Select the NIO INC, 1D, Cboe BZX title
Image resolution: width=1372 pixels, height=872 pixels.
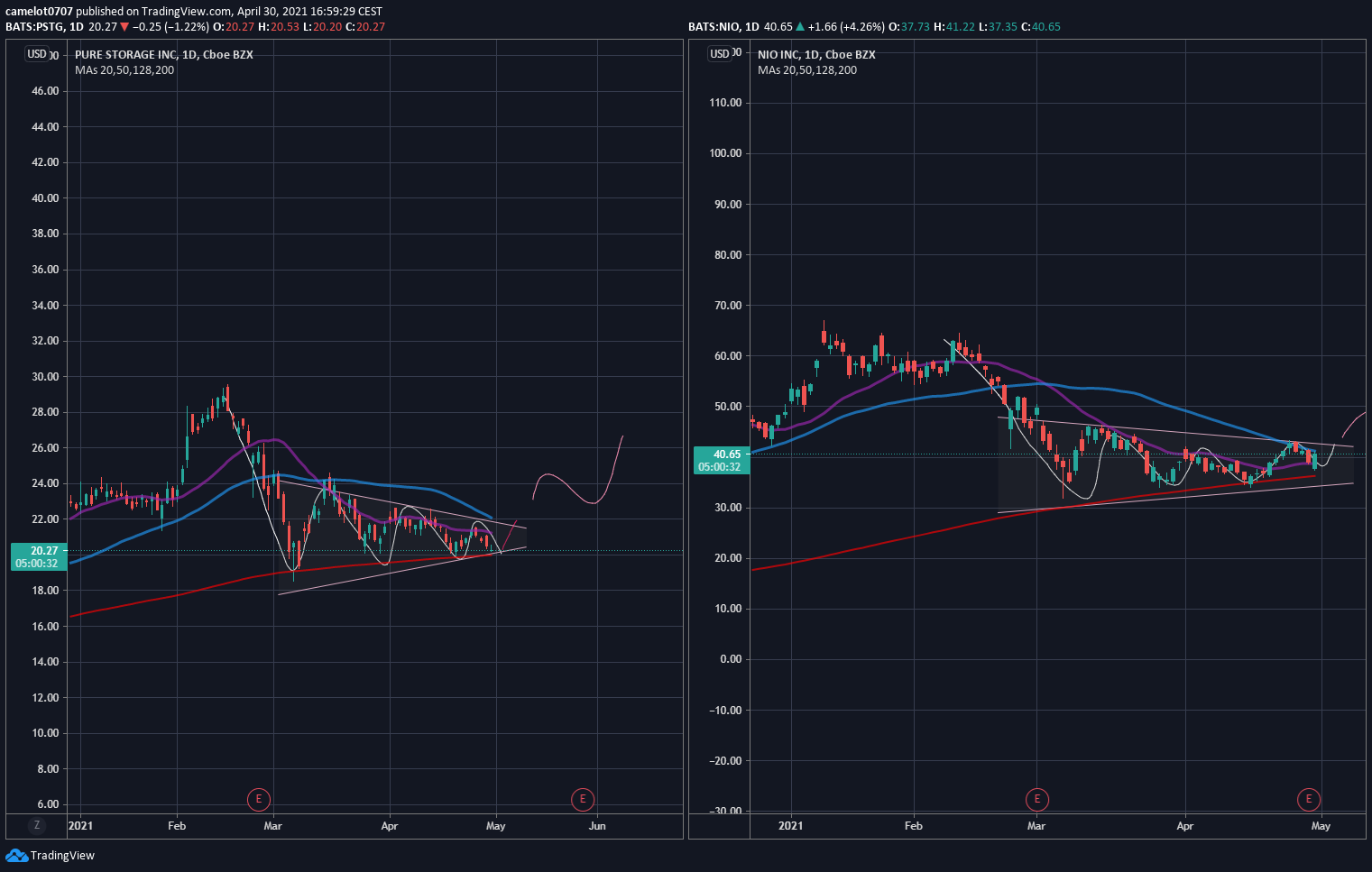(x=816, y=55)
